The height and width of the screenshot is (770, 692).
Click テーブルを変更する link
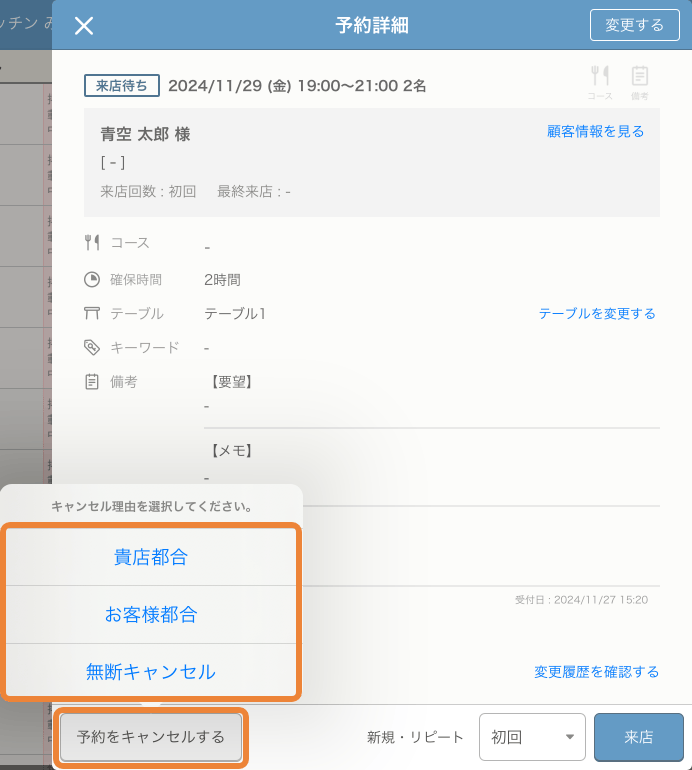[597, 314]
